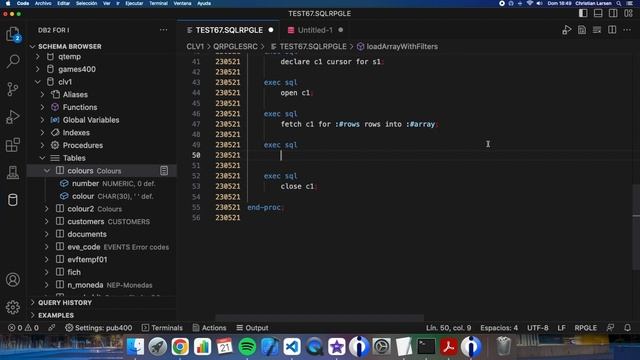Open the IBM i view below Extensions
This screenshot has height=360, width=640.
coord(13,172)
